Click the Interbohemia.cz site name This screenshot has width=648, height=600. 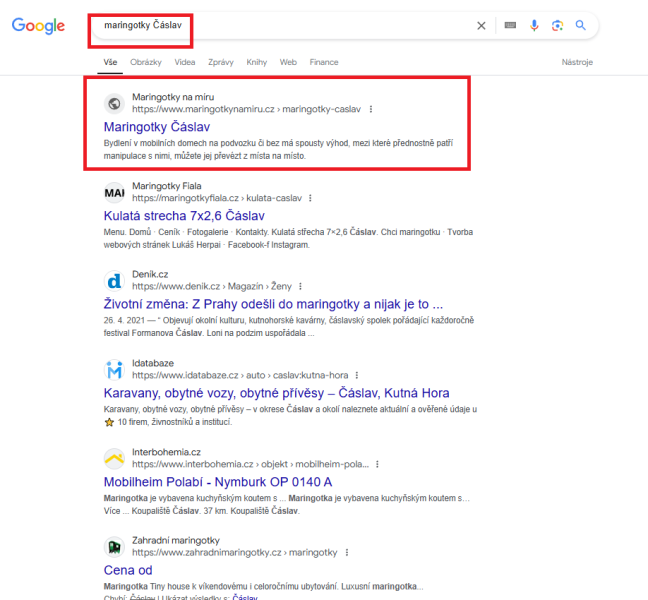(x=167, y=452)
